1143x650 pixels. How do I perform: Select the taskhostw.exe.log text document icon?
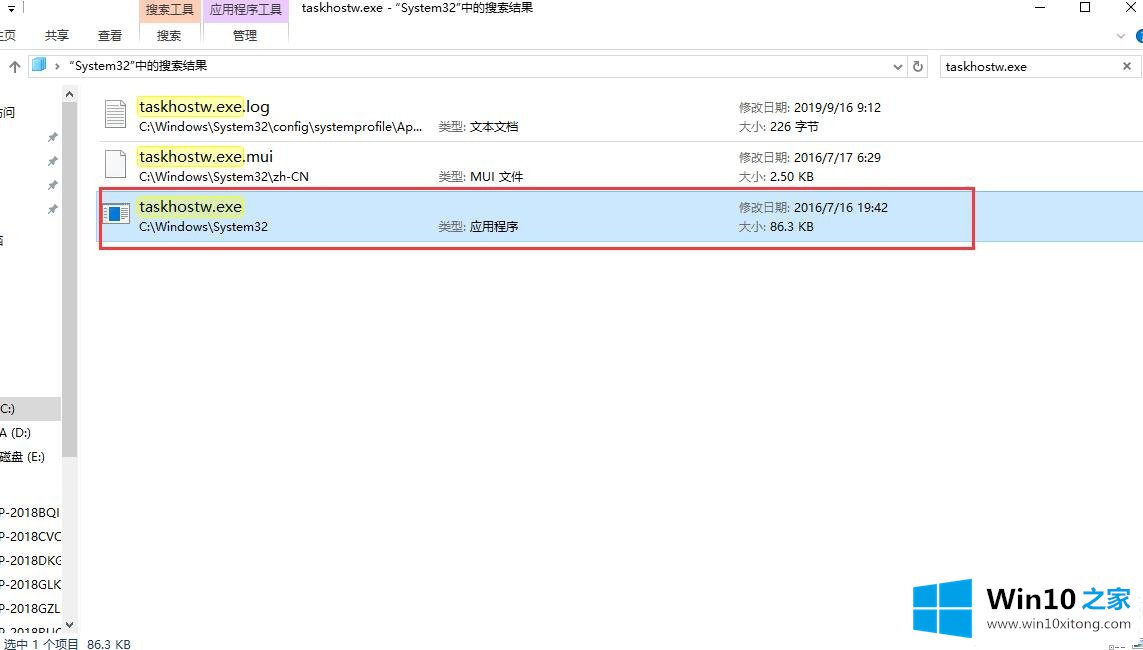point(115,114)
